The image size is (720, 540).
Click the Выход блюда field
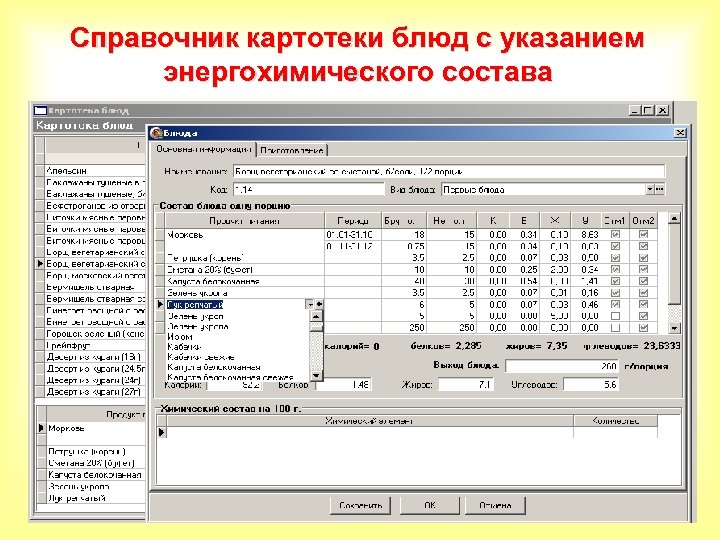click(x=562, y=366)
